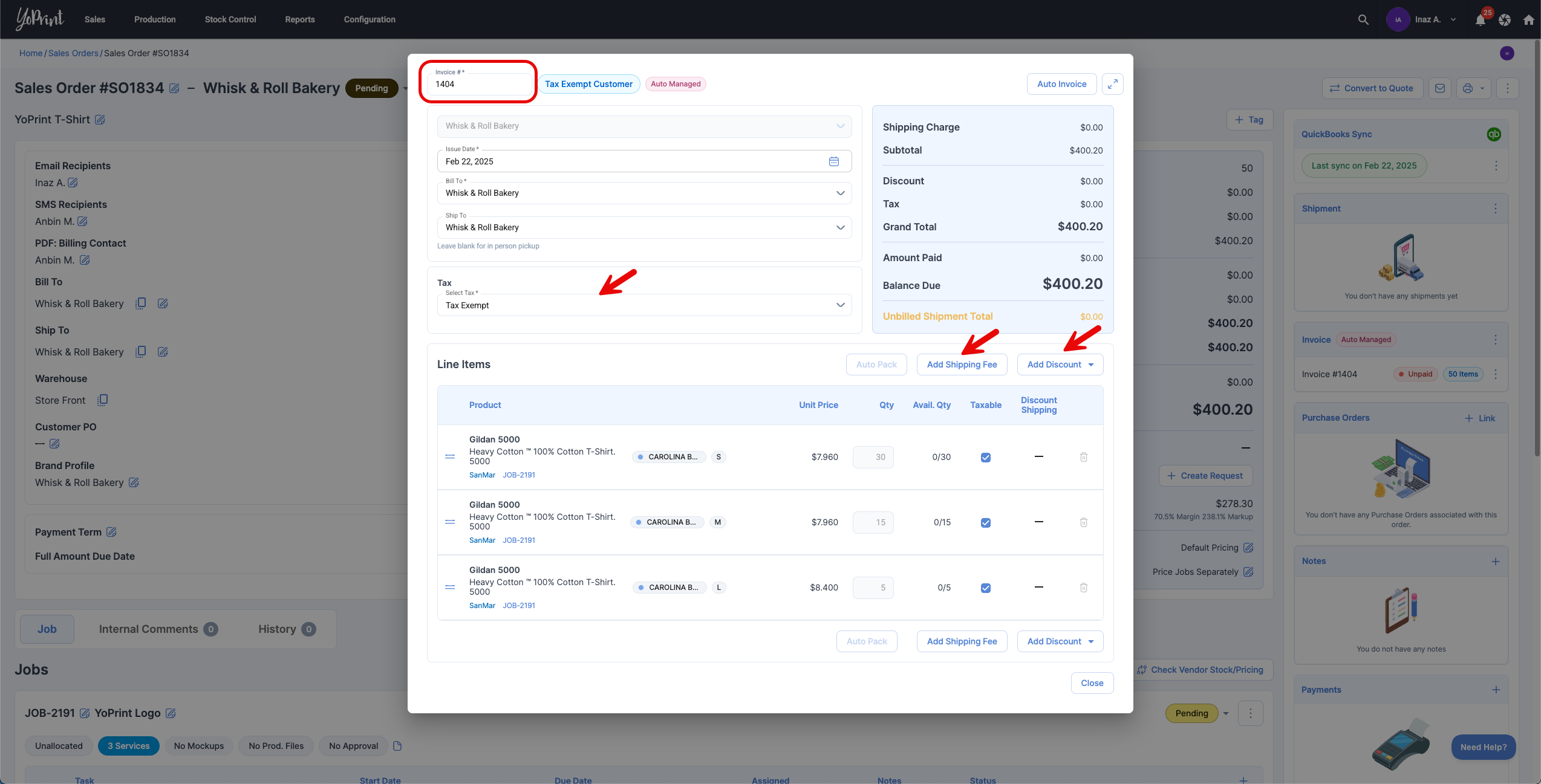This screenshot has height=784, width=1541.
Task: Click the Convert to Quote button
Action: (x=1372, y=88)
